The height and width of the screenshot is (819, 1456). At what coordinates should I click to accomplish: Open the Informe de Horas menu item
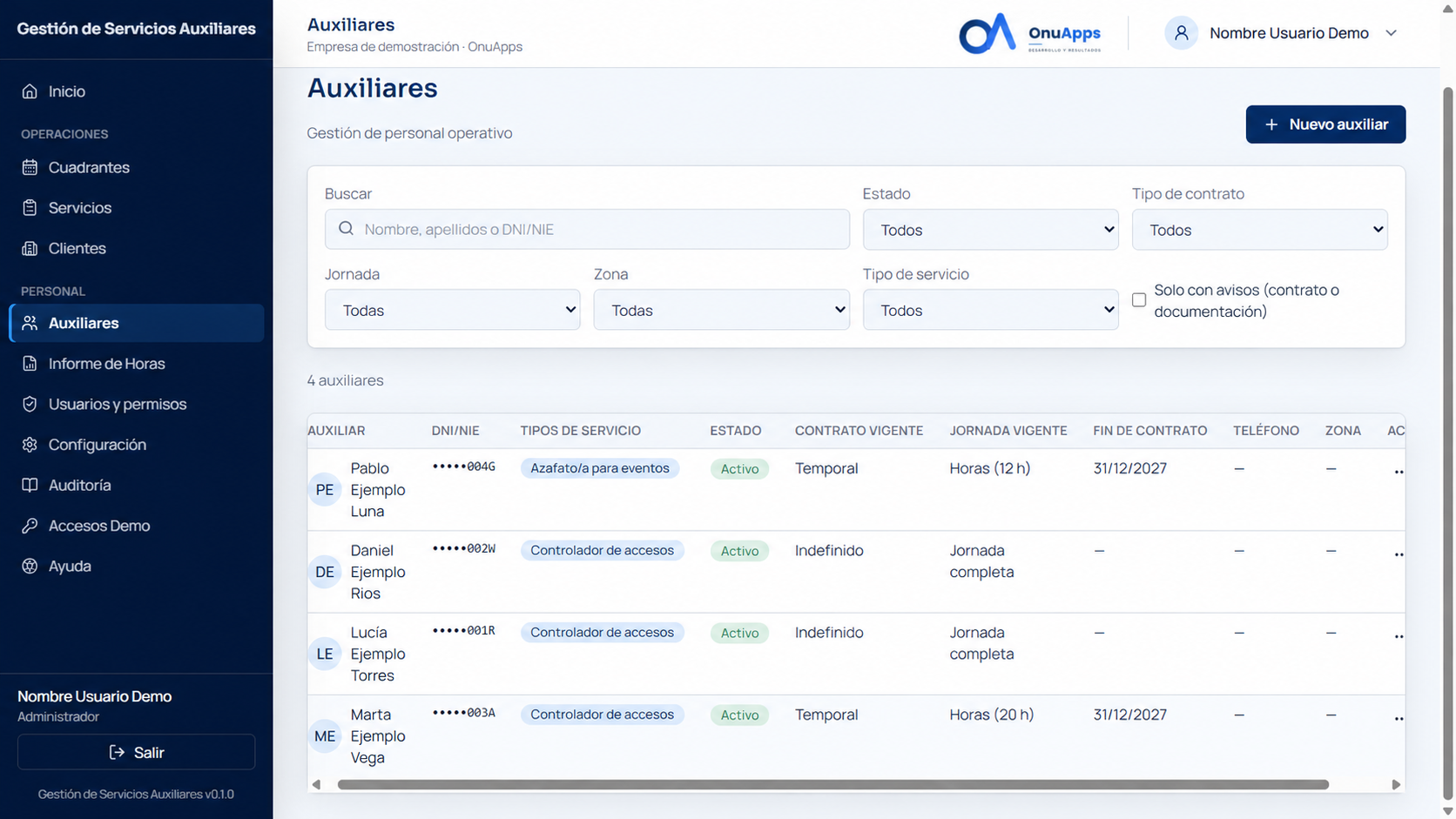coord(137,364)
